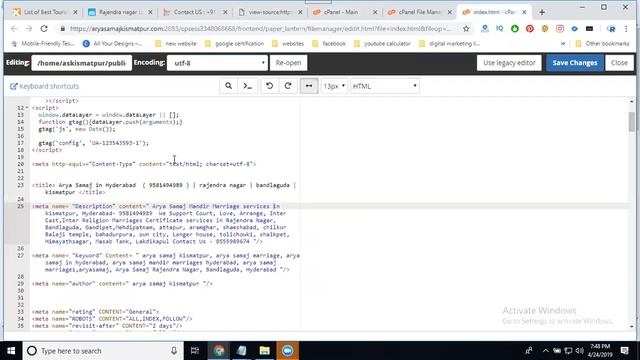Viewport: 640px width, 360px height.
Task: Click gtag config line 17
Action: (94, 143)
